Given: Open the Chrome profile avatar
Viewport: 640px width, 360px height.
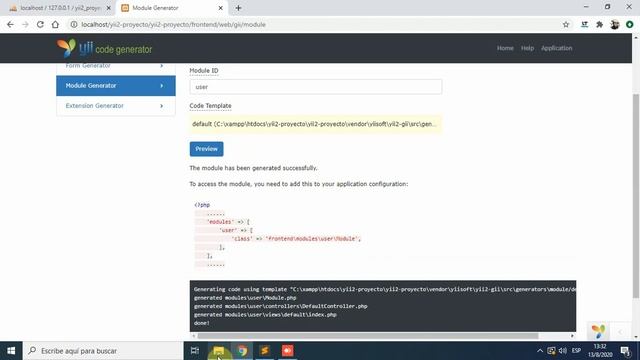Looking at the screenshot, I should [x=615, y=24].
